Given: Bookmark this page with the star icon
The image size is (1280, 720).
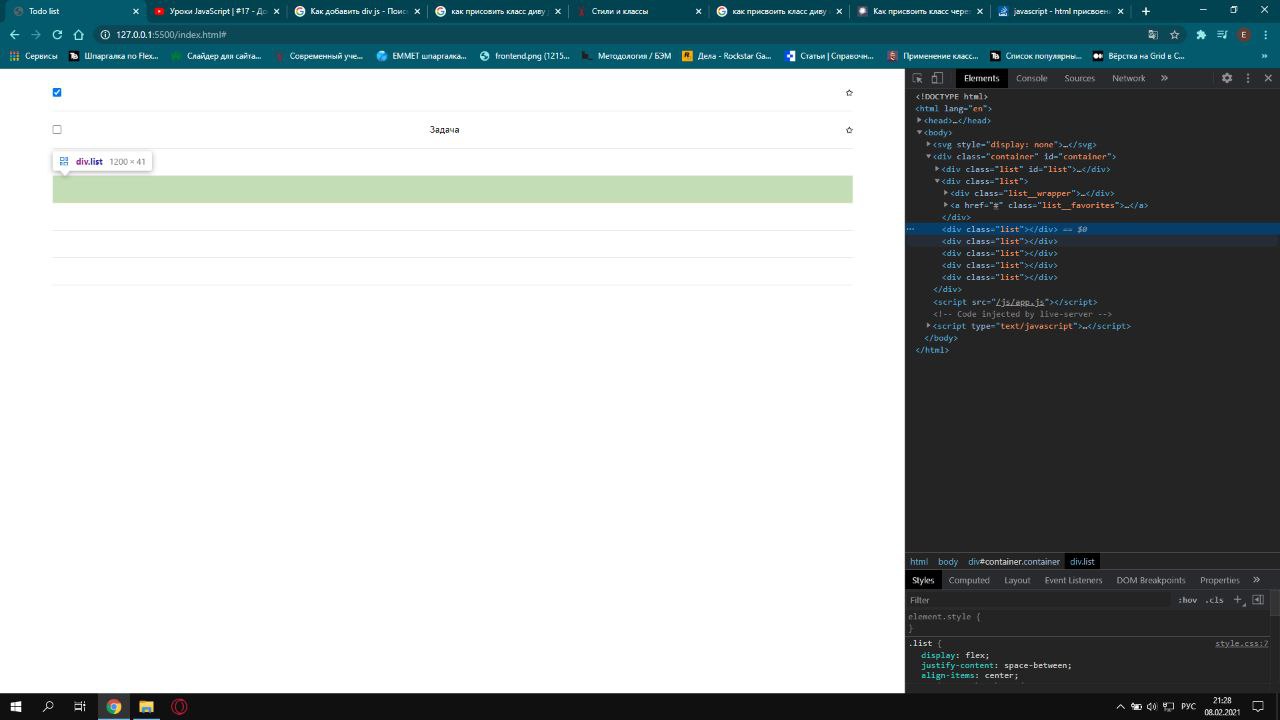Looking at the screenshot, I should click(1174, 34).
